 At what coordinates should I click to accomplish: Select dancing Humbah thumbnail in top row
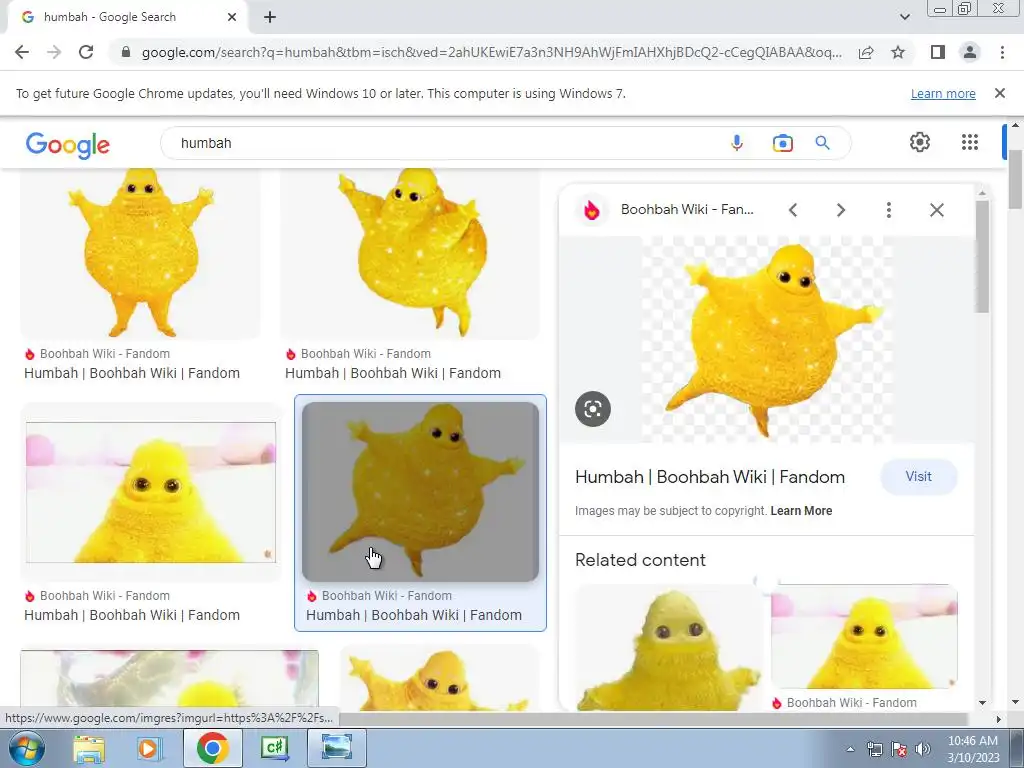click(x=410, y=253)
